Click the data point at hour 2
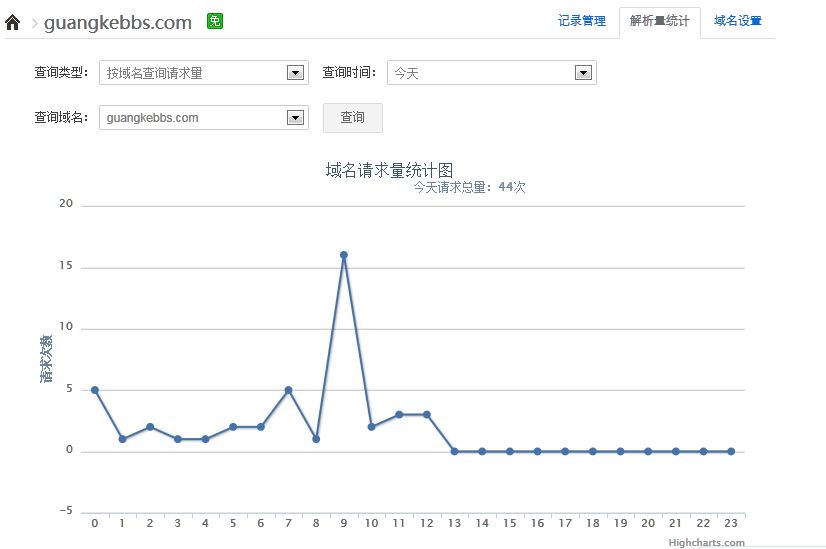This screenshot has width=826, height=549. (x=150, y=427)
